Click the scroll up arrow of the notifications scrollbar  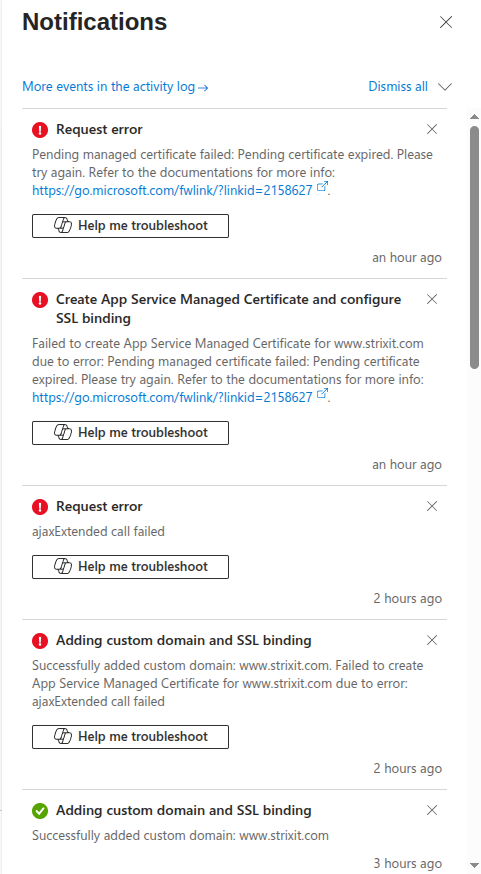474,117
